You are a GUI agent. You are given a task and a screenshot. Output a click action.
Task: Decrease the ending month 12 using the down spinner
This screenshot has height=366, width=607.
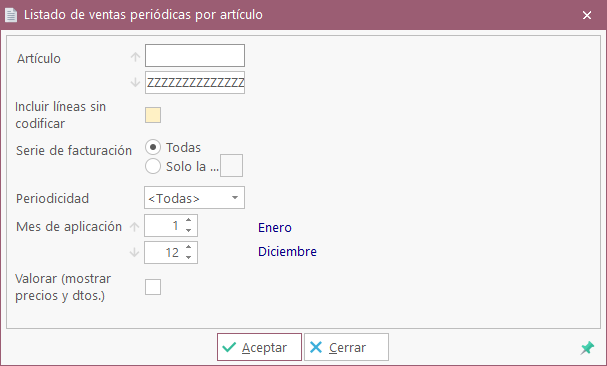pyautogui.click(x=189, y=258)
